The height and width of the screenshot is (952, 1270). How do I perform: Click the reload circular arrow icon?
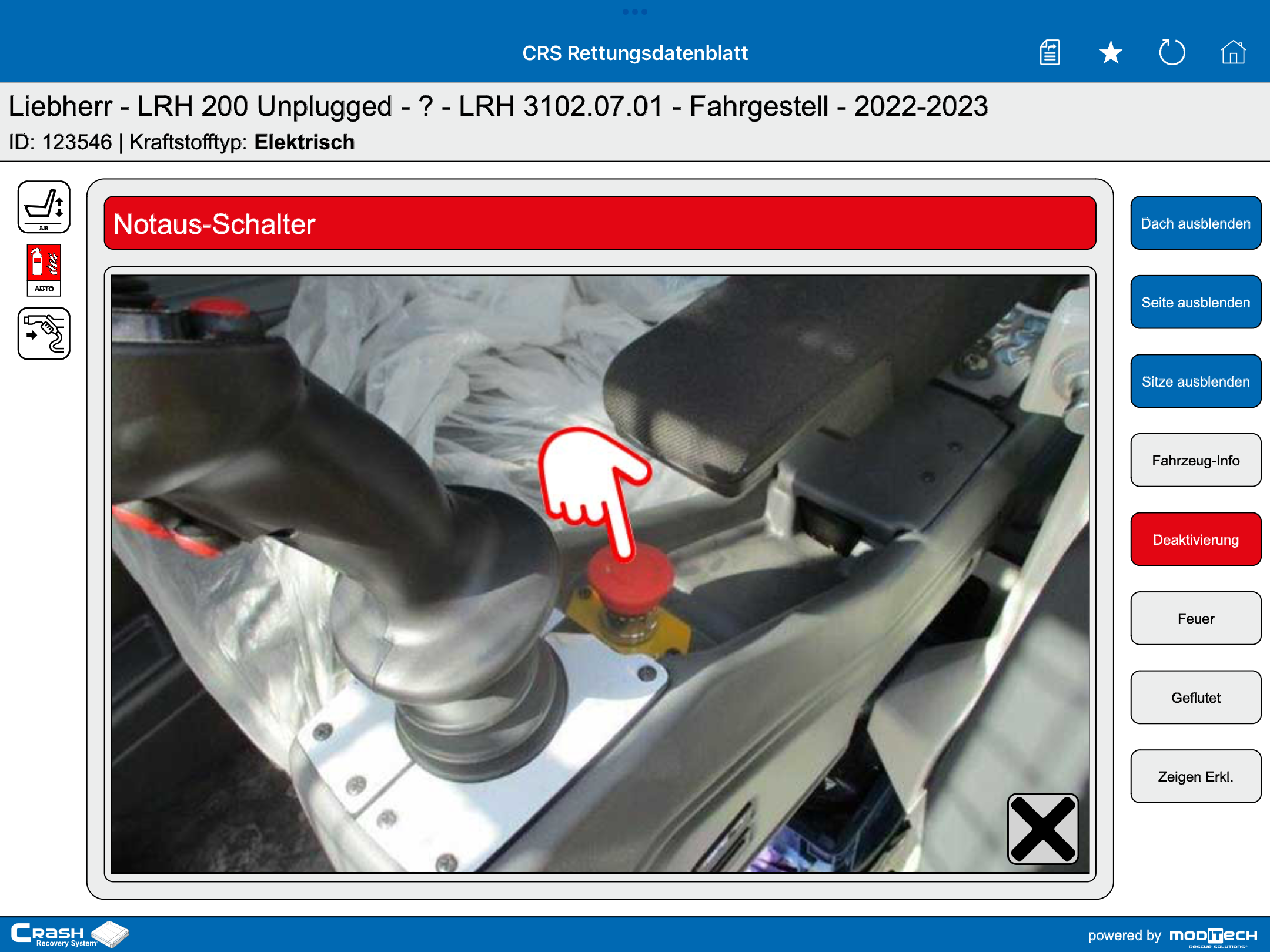pos(1172,53)
